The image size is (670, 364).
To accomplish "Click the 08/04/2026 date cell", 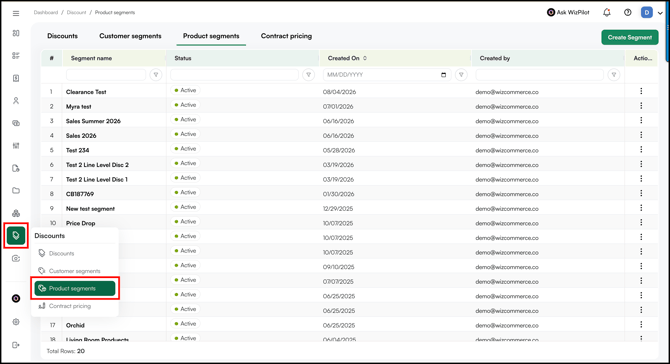I will pyautogui.click(x=339, y=92).
